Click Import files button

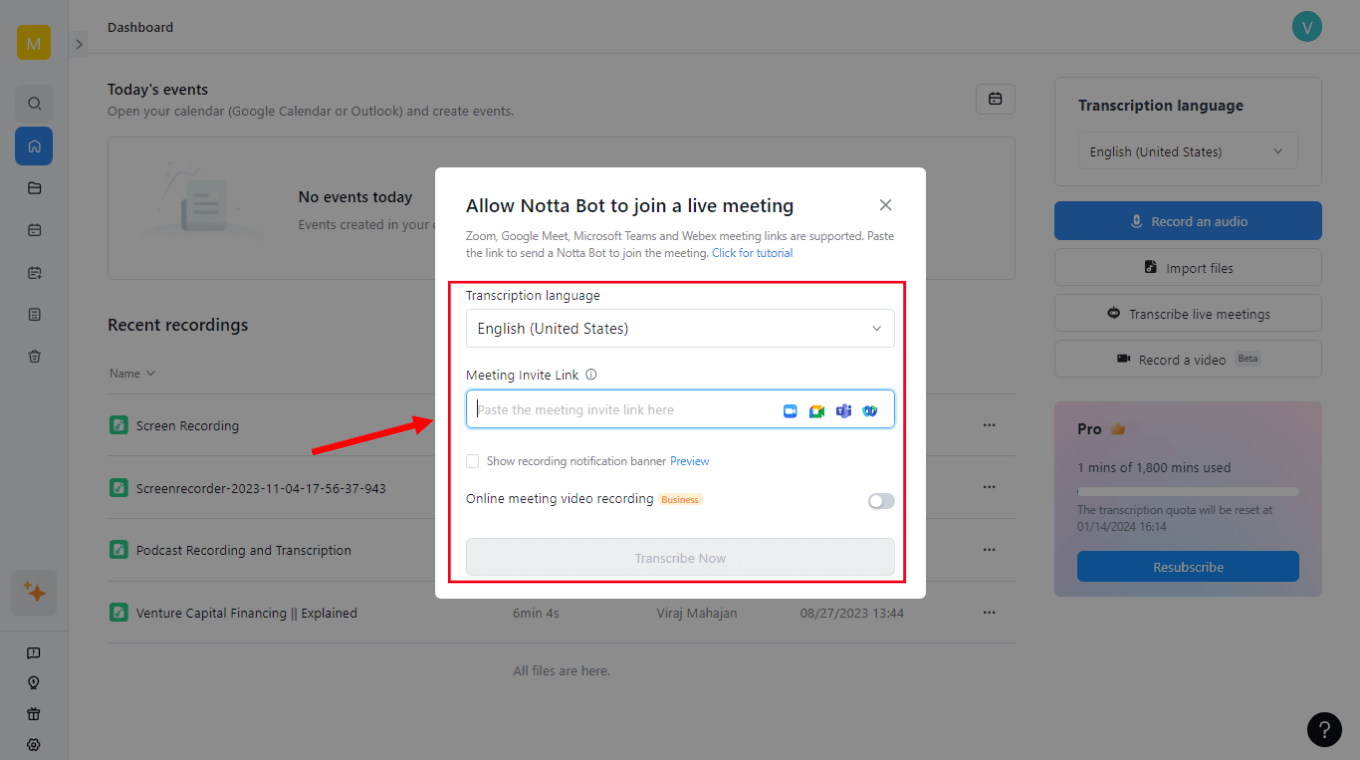(x=1188, y=268)
